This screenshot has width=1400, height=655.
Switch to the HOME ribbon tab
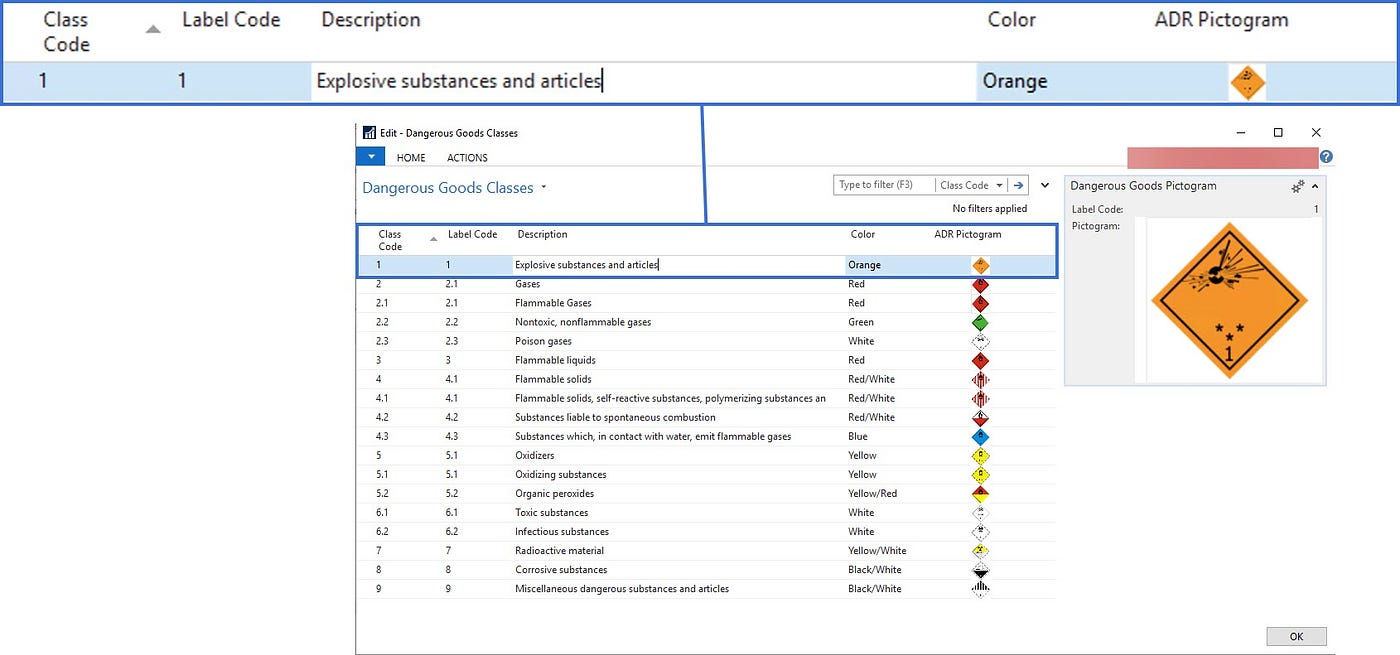[411, 158]
